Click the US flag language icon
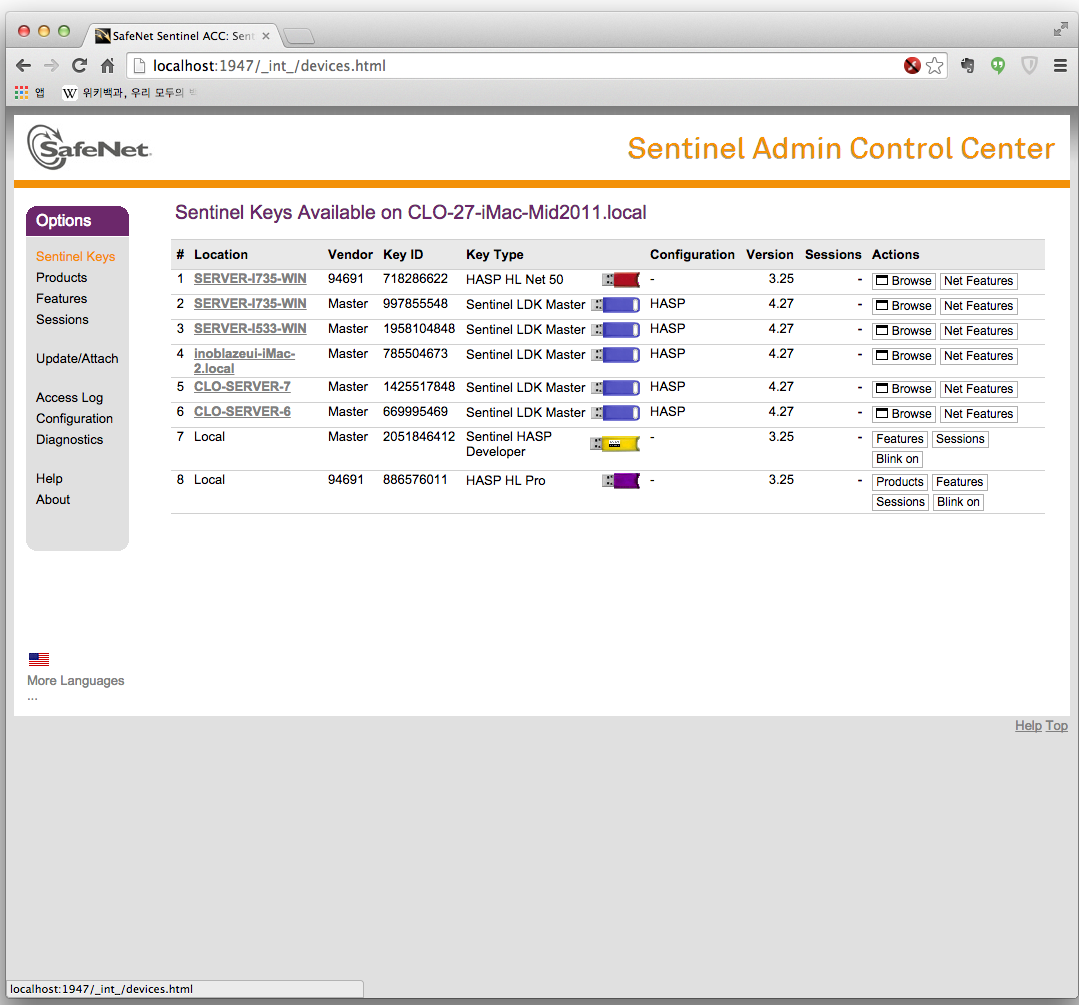Image resolution: width=1079 pixels, height=1005 pixels. (39, 659)
